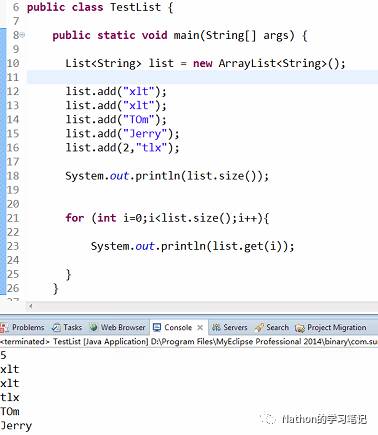Open the Web Browser tab
Image resolution: width=378 pixels, height=435 pixels.
[118, 328]
